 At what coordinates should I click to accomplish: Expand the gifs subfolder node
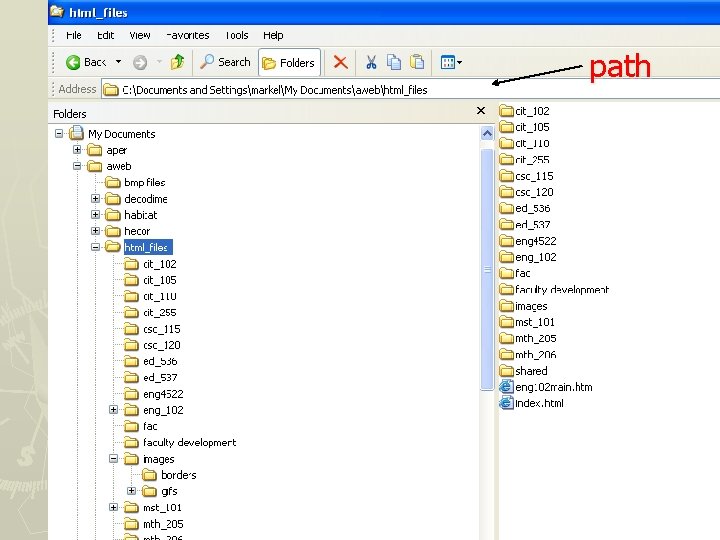[x=131, y=491]
